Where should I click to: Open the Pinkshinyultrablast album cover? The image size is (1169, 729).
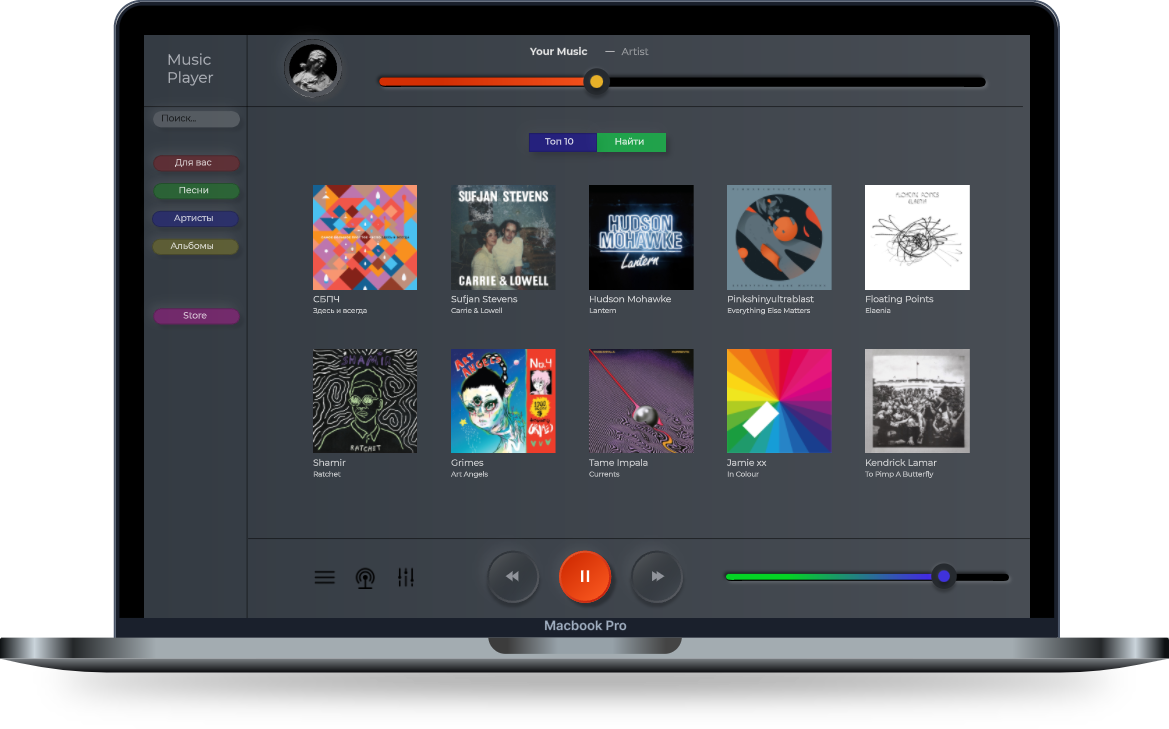point(779,237)
